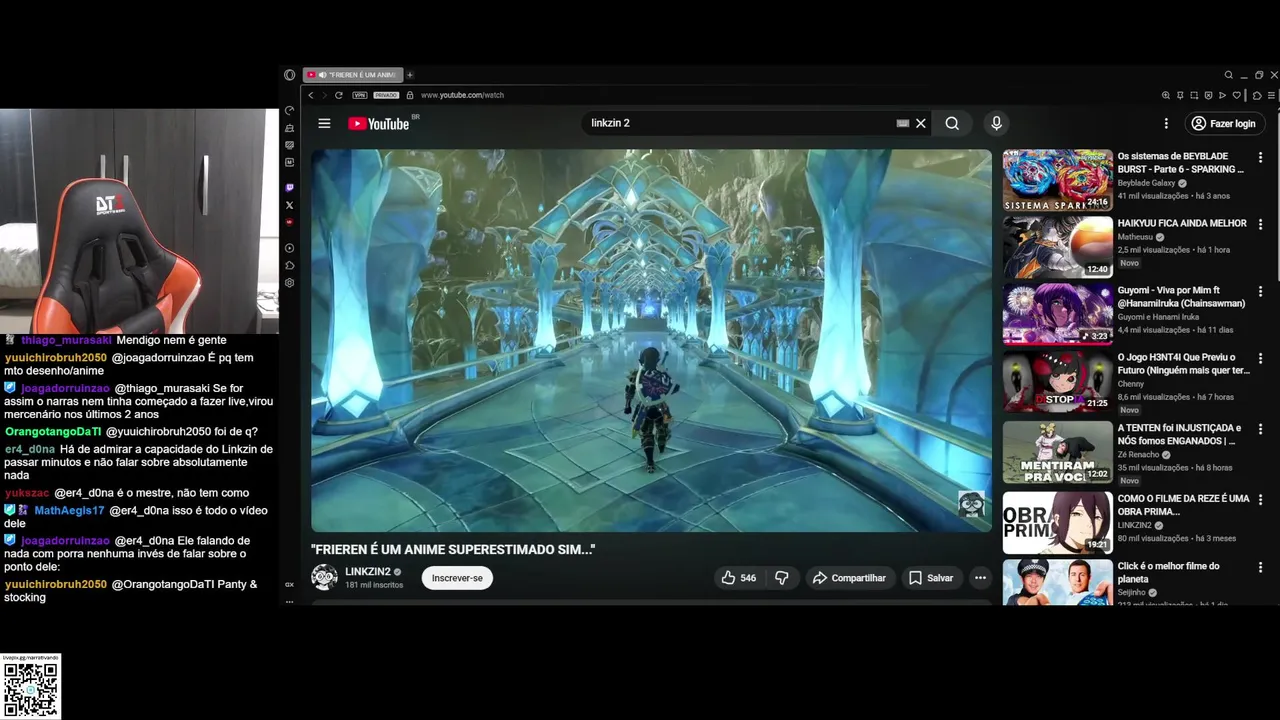1280x720 pixels.
Task: Open 'COMO O FILME DA REZE' video title
Action: (1183, 505)
